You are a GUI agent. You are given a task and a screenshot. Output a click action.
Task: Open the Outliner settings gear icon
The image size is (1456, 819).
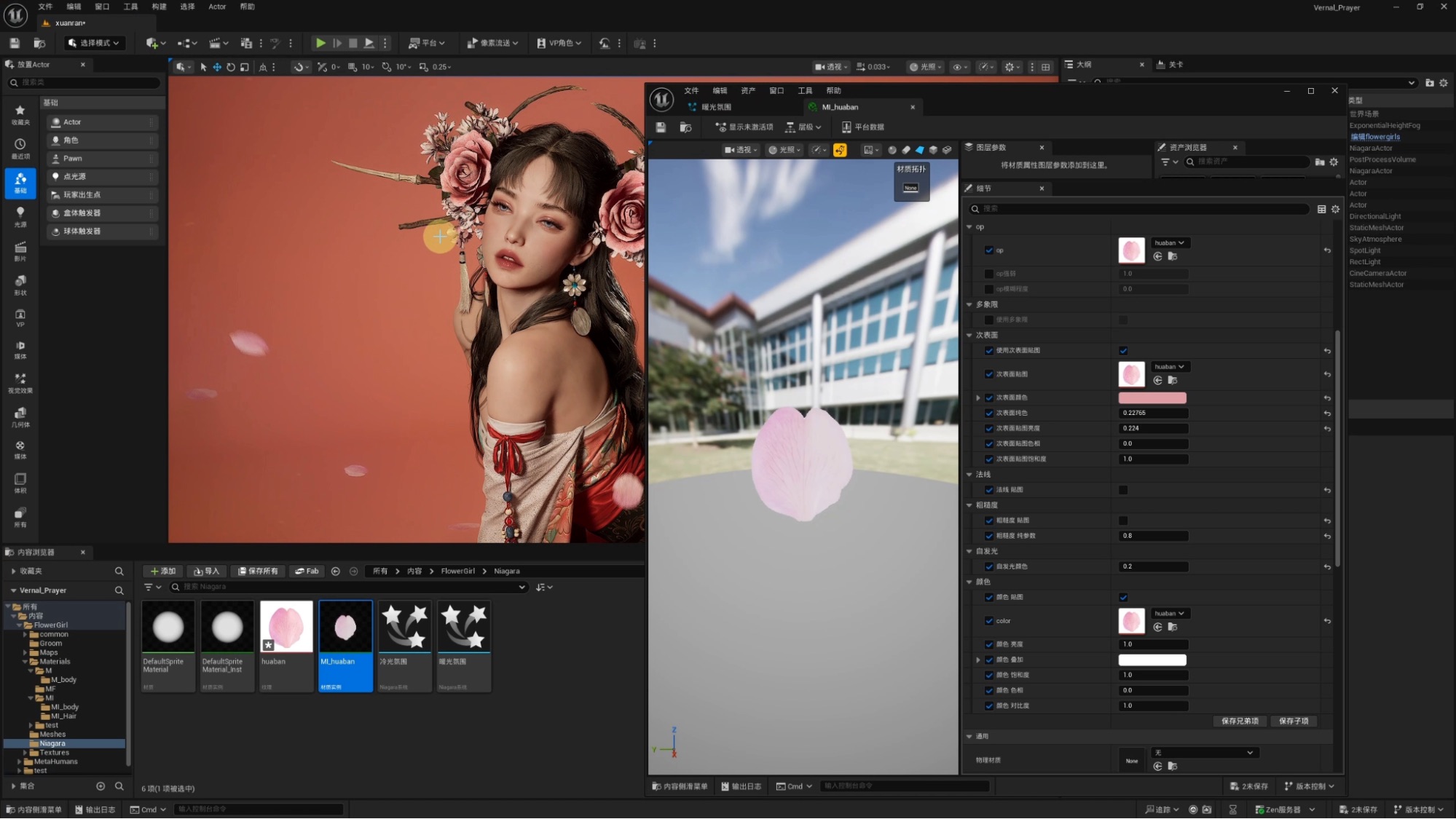click(x=1444, y=83)
